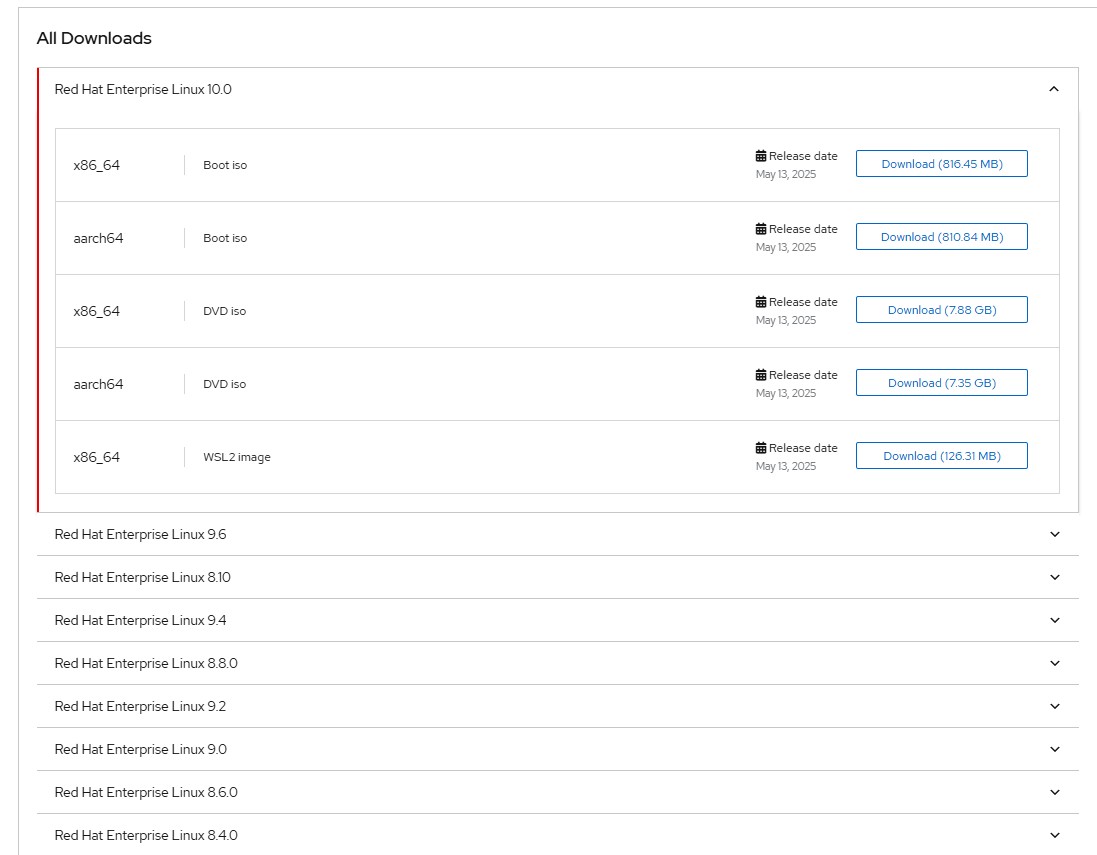The height and width of the screenshot is (855, 1097).
Task: Expand Red Hat Enterprise Linux 8.10
Action: coord(558,577)
